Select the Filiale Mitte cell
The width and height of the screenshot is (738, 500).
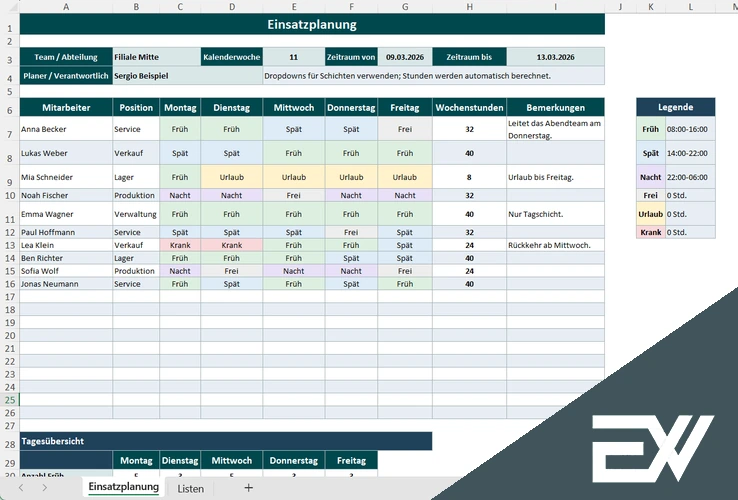point(157,57)
